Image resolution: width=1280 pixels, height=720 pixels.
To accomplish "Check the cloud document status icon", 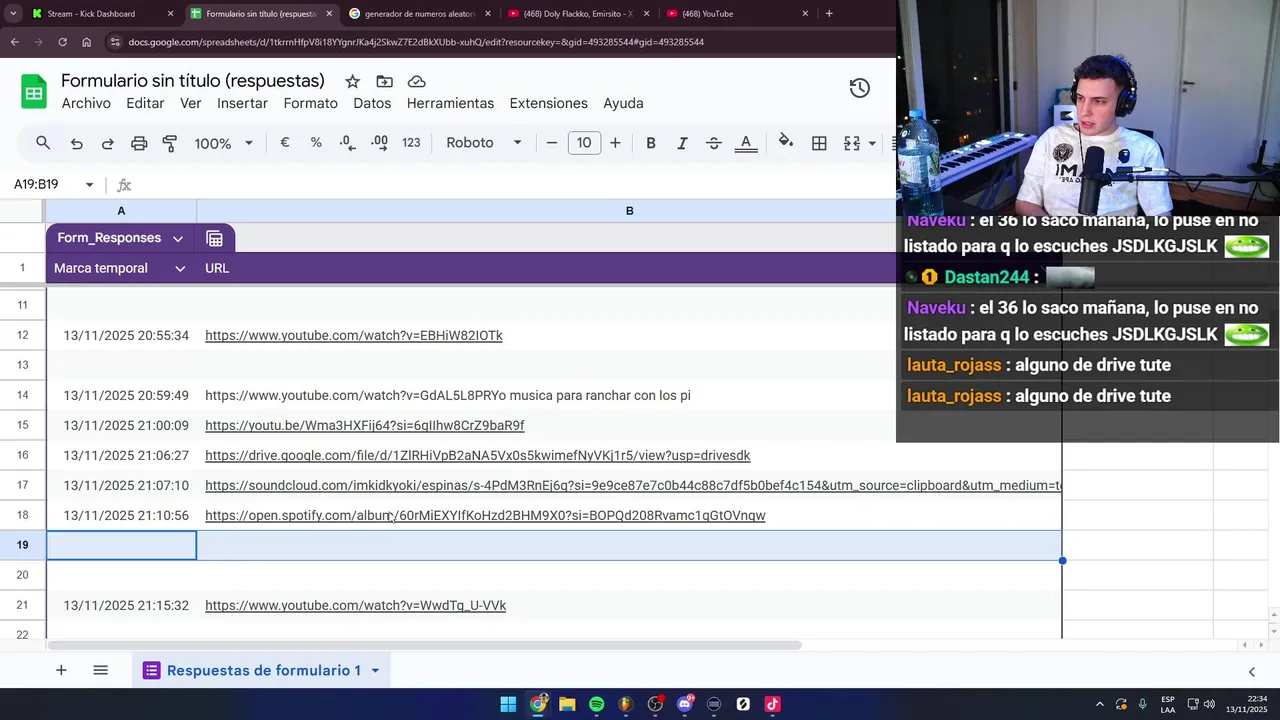I will click(417, 82).
